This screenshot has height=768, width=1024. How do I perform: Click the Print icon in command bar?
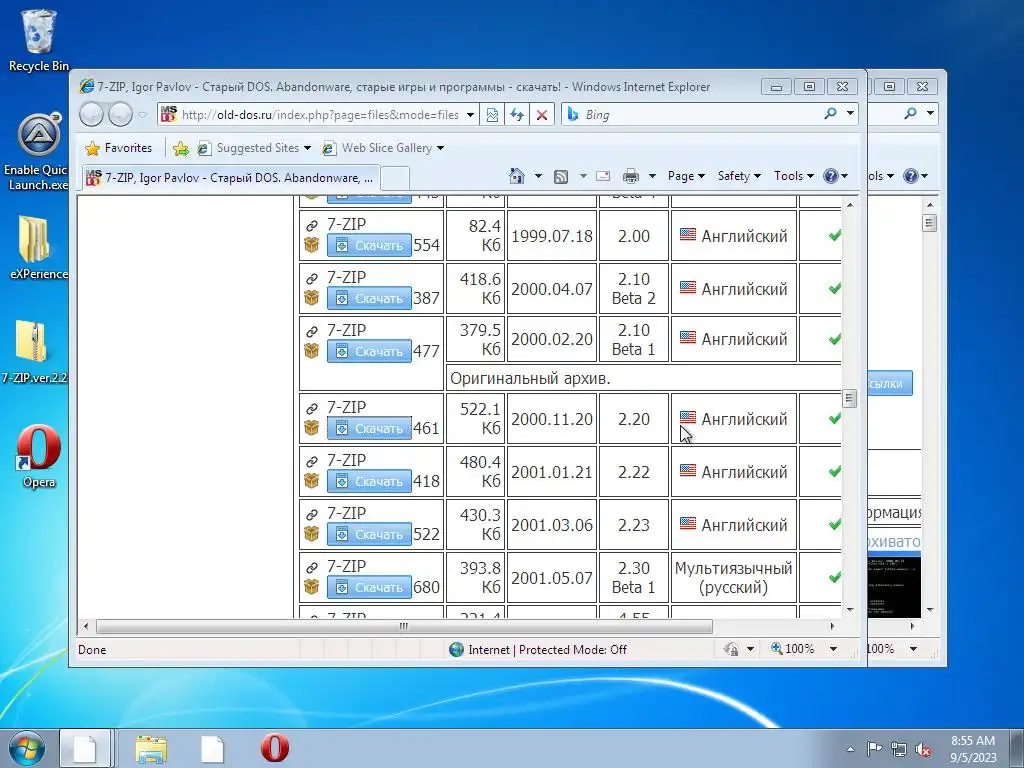point(631,176)
